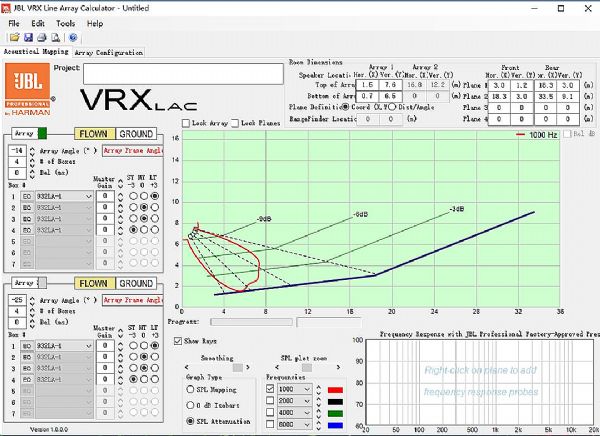Open the 2000 frequency dropdown
The width and height of the screenshot is (600, 436).
pyautogui.click(x=307, y=401)
